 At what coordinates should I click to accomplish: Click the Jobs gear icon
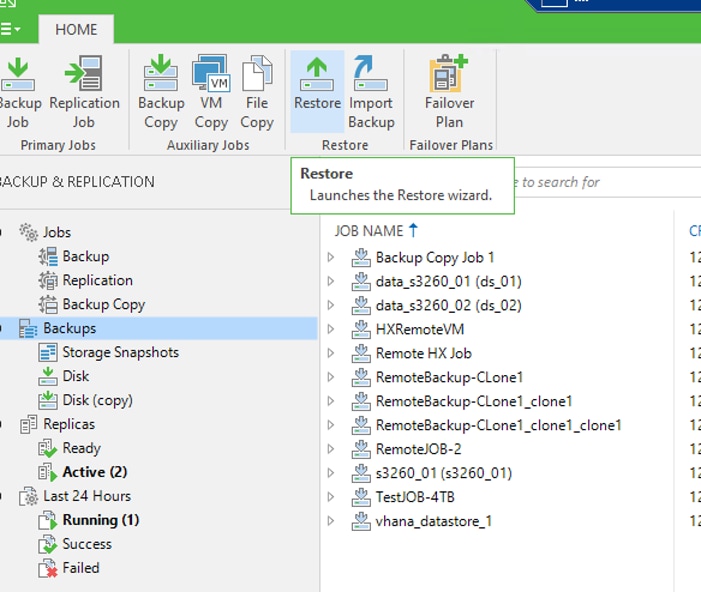(x=29, y=233)
